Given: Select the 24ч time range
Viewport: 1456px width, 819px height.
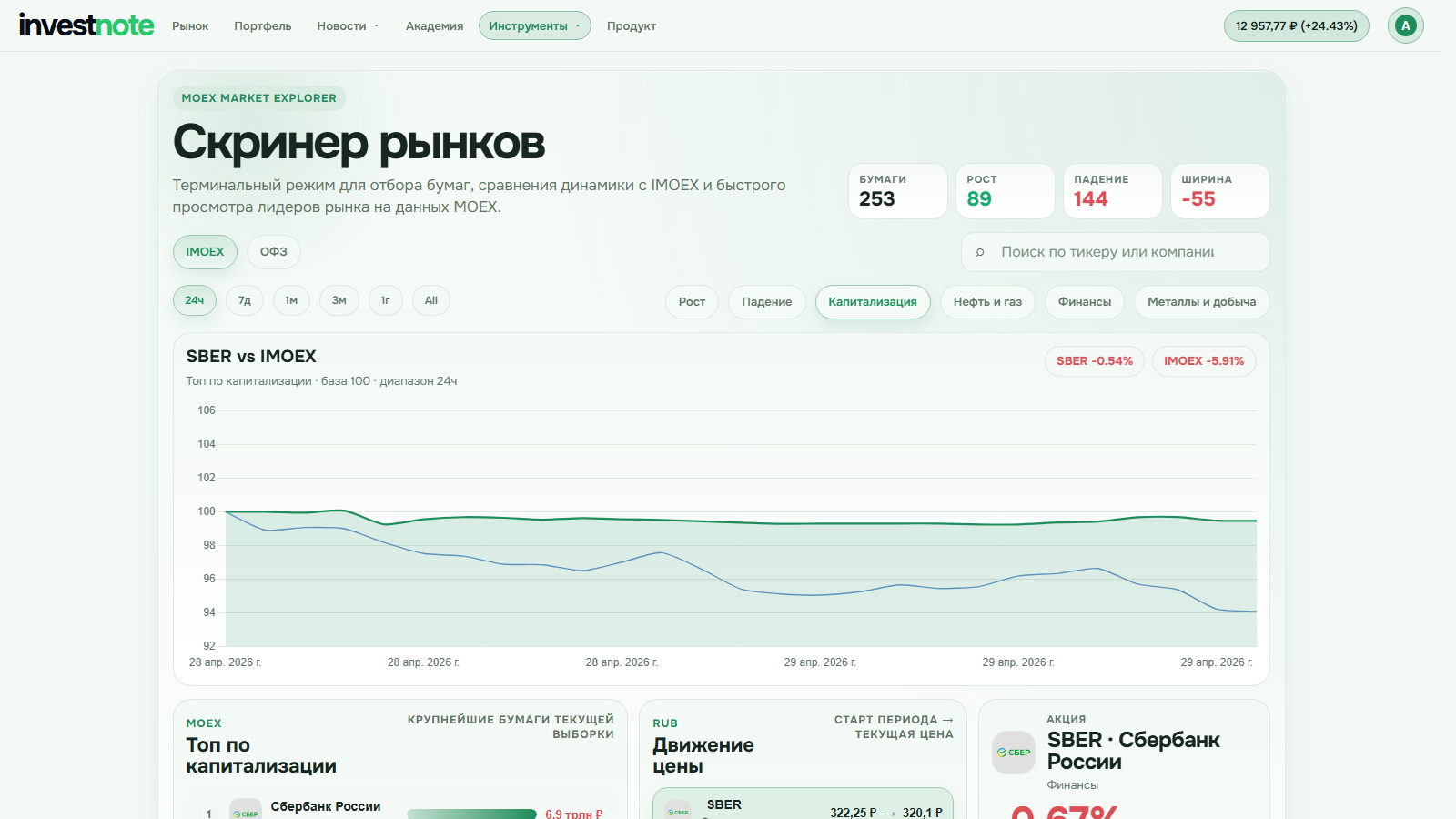Looking at the screenshot, I should [195, 300].
